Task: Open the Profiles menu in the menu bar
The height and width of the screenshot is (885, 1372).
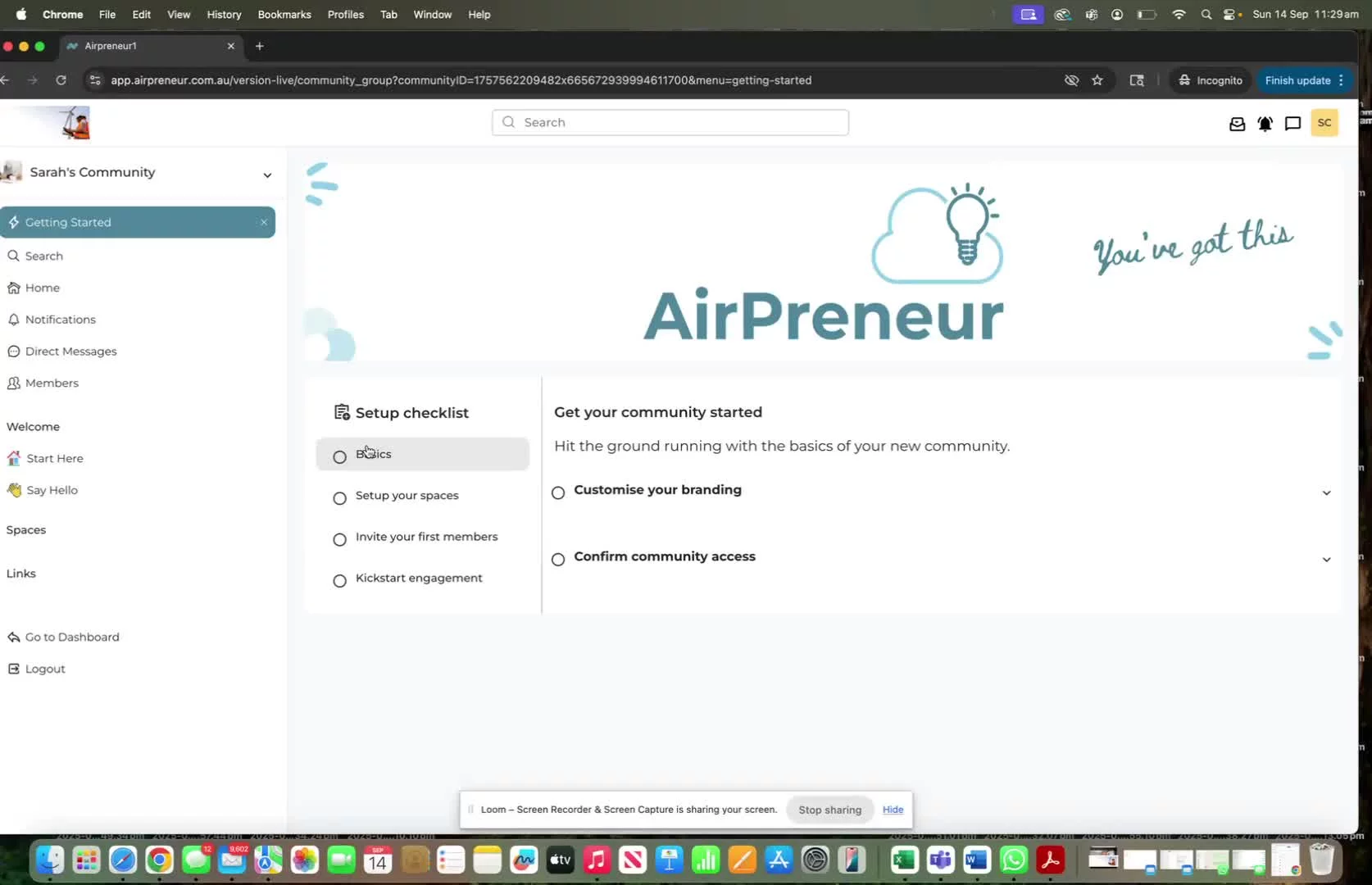Action: (x=346, y=14)
